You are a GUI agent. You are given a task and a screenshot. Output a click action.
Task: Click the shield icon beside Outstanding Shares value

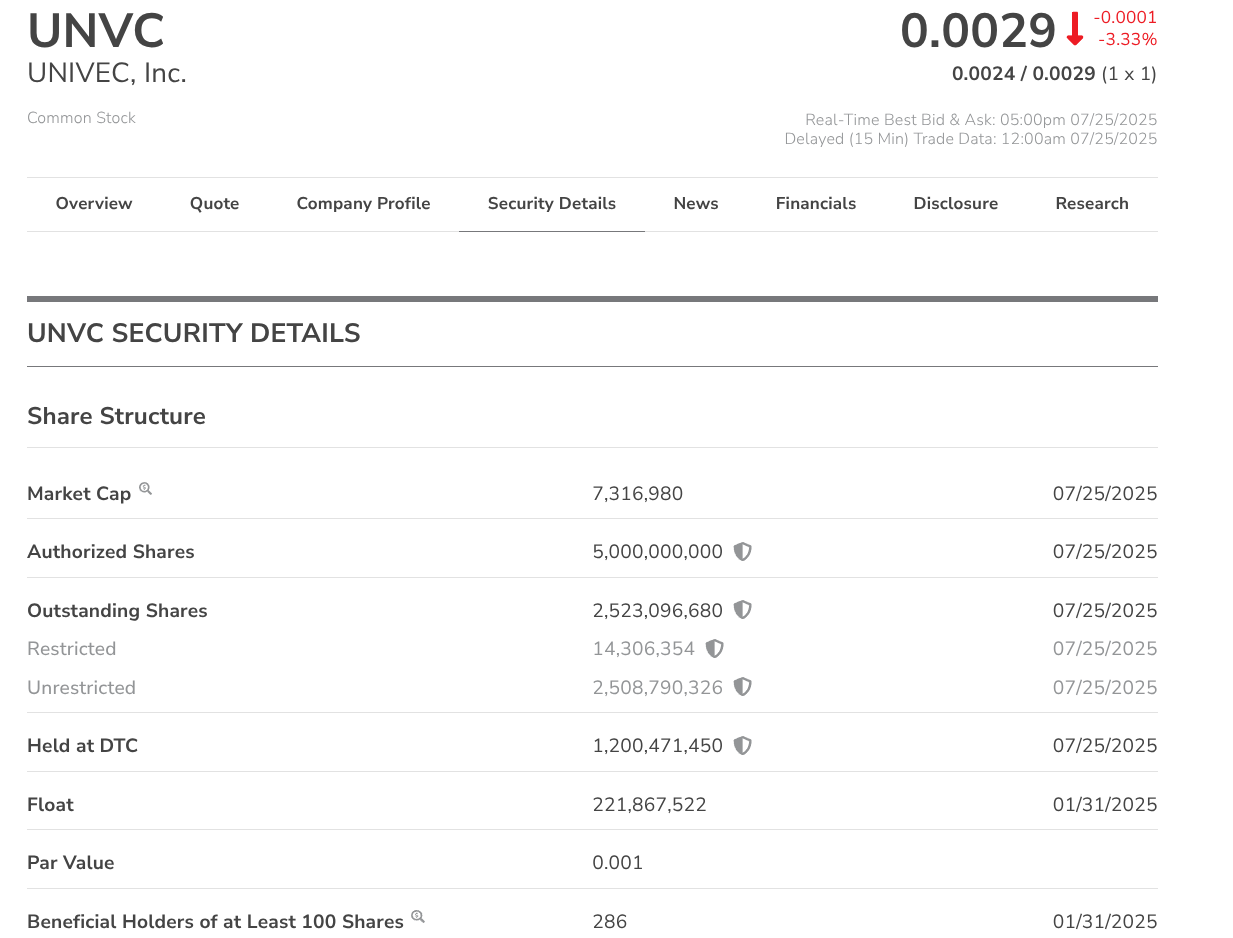742,610
